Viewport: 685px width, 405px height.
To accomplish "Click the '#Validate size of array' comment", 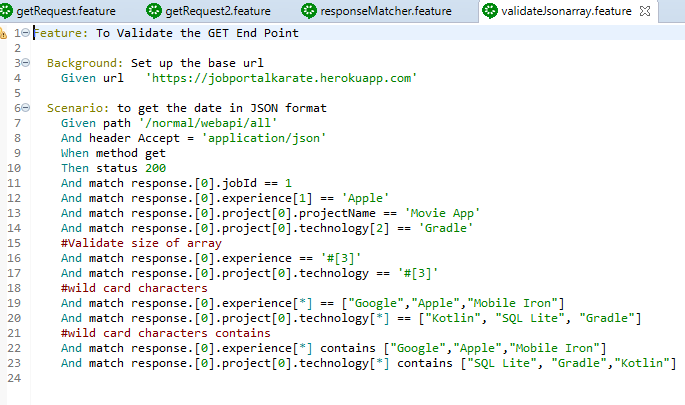I will point(141,243).
